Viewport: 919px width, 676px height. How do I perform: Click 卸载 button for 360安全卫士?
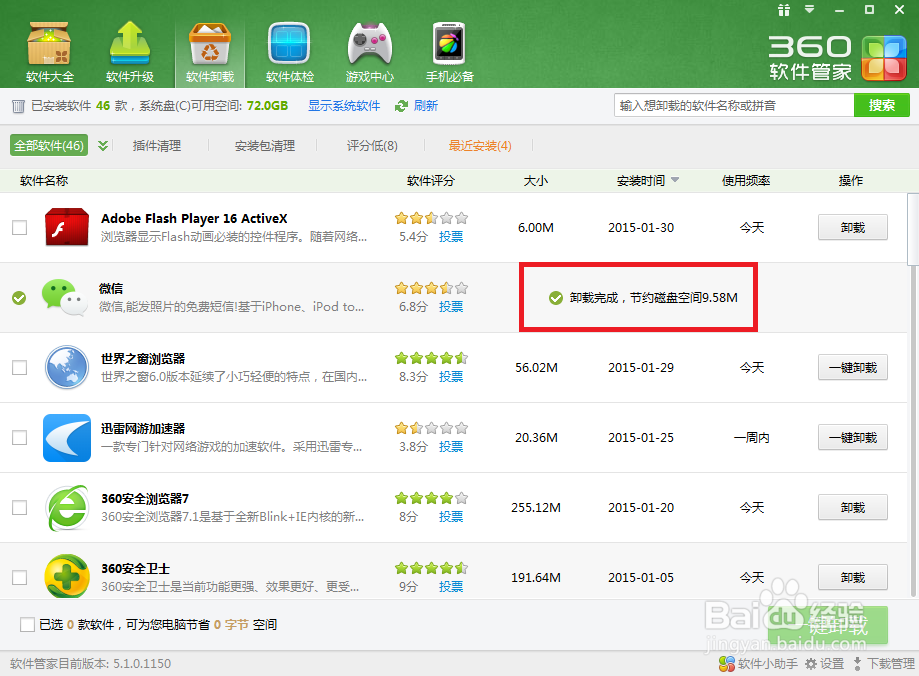[x=853, y=578]
